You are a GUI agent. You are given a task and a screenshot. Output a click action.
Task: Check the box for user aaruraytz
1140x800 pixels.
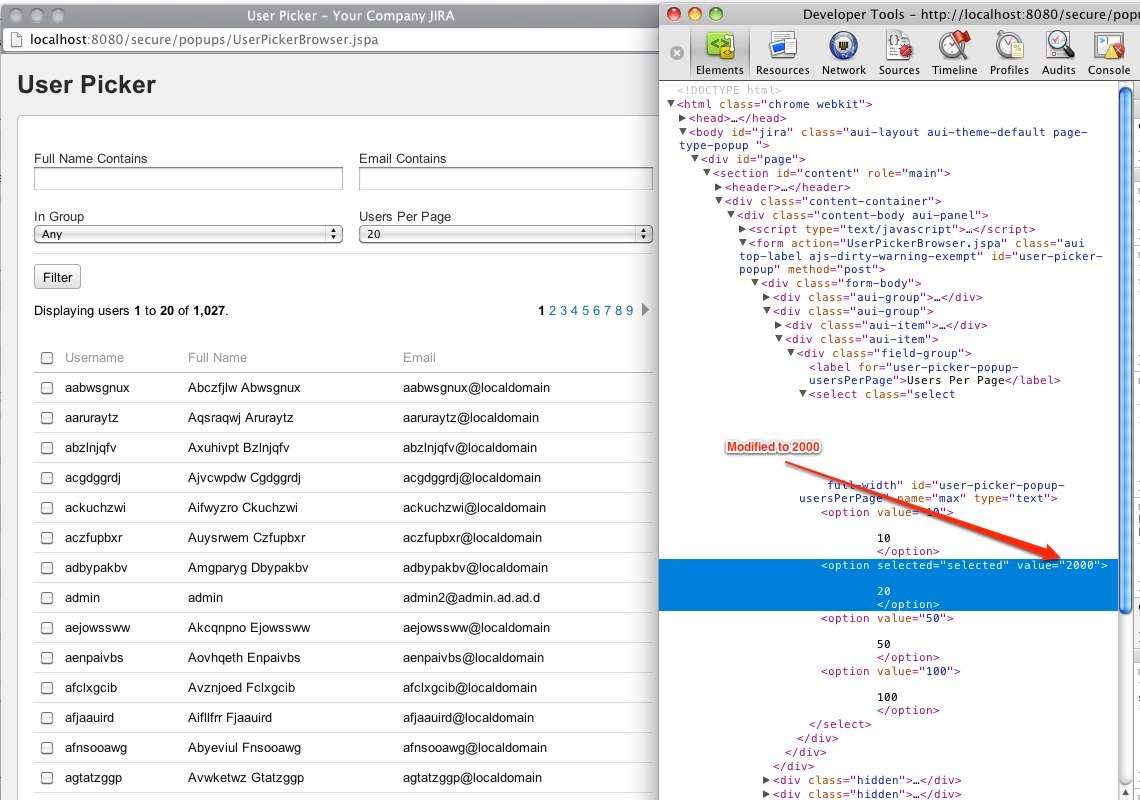[x=47, y=417]
